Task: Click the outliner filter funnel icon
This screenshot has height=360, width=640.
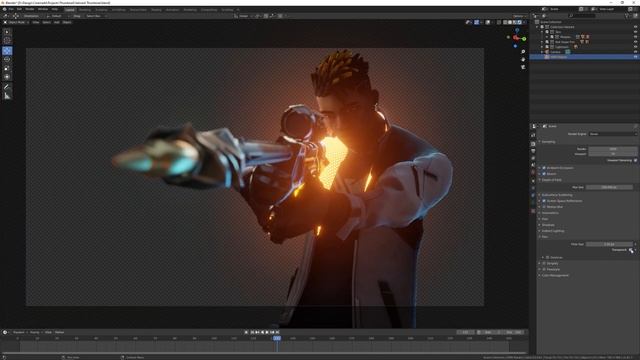Action: (x=628, y=16)
